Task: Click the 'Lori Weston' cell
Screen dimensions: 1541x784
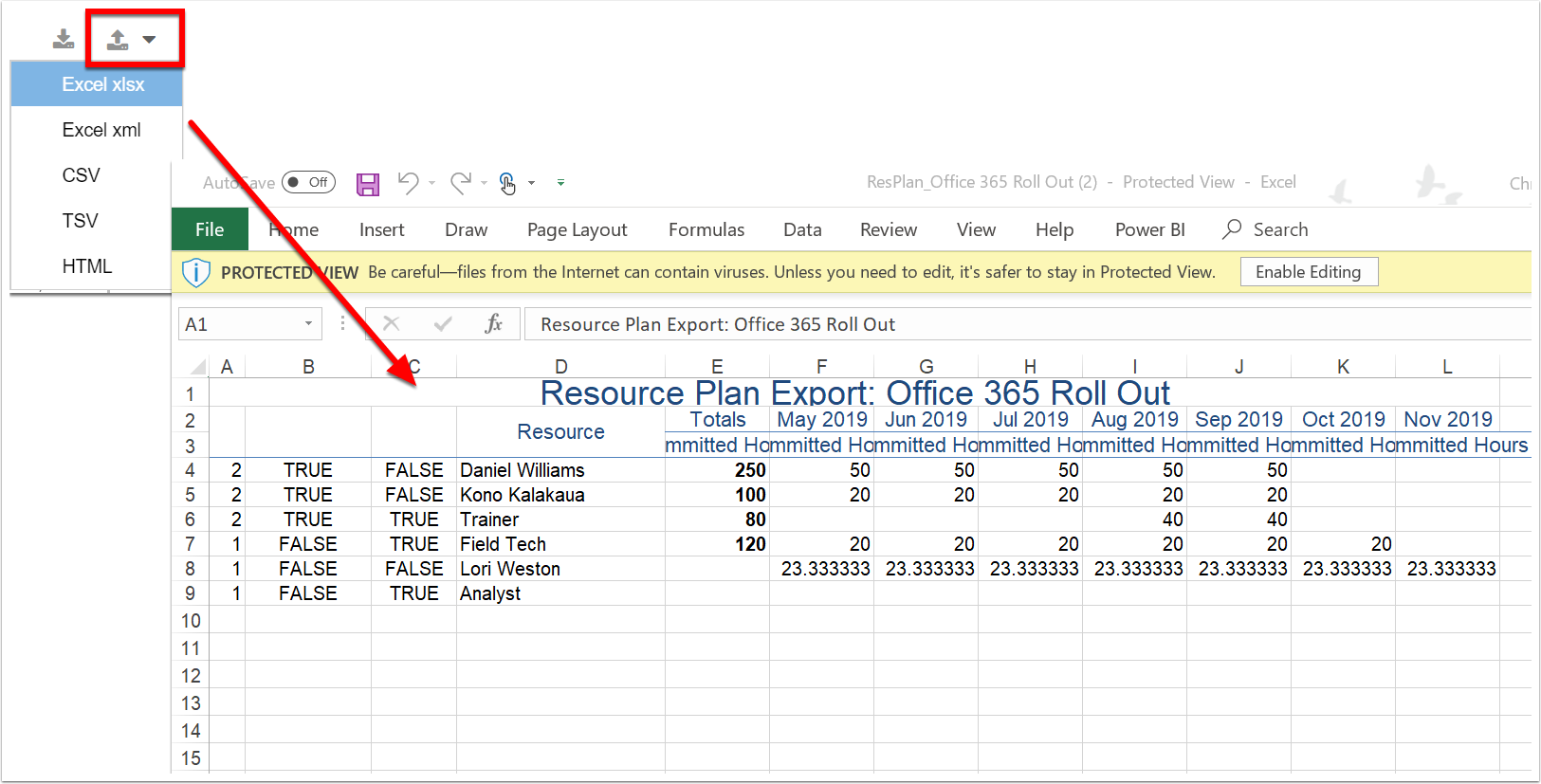Action: pos(561,569)
